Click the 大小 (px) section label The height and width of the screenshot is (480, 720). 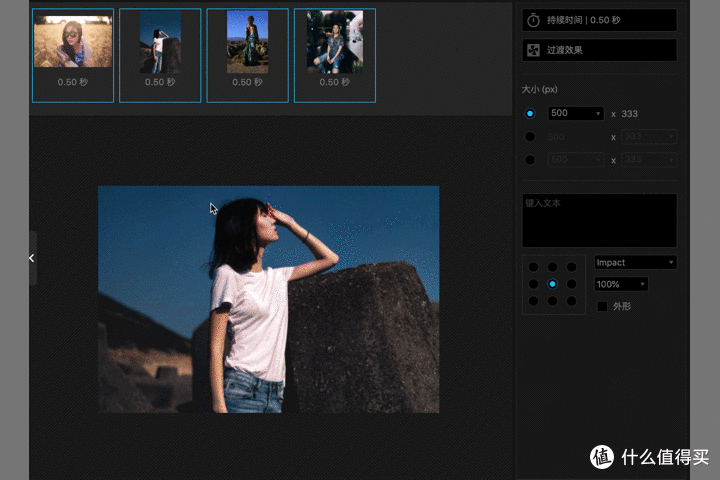coord(540,89)
